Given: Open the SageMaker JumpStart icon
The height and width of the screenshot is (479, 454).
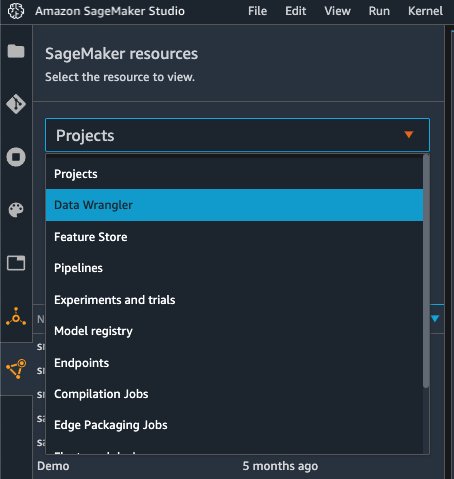Looking at the screenshot, I should point(16,317).
